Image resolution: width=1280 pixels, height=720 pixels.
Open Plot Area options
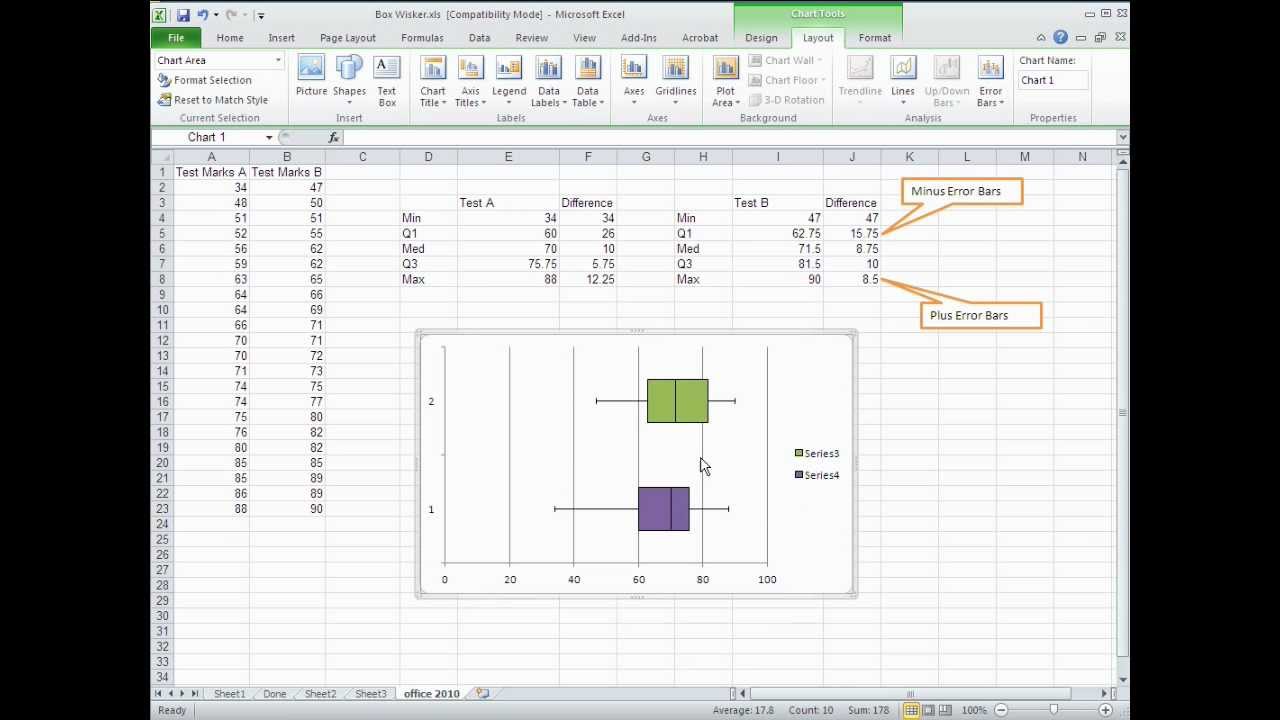[x=725, y=80]
